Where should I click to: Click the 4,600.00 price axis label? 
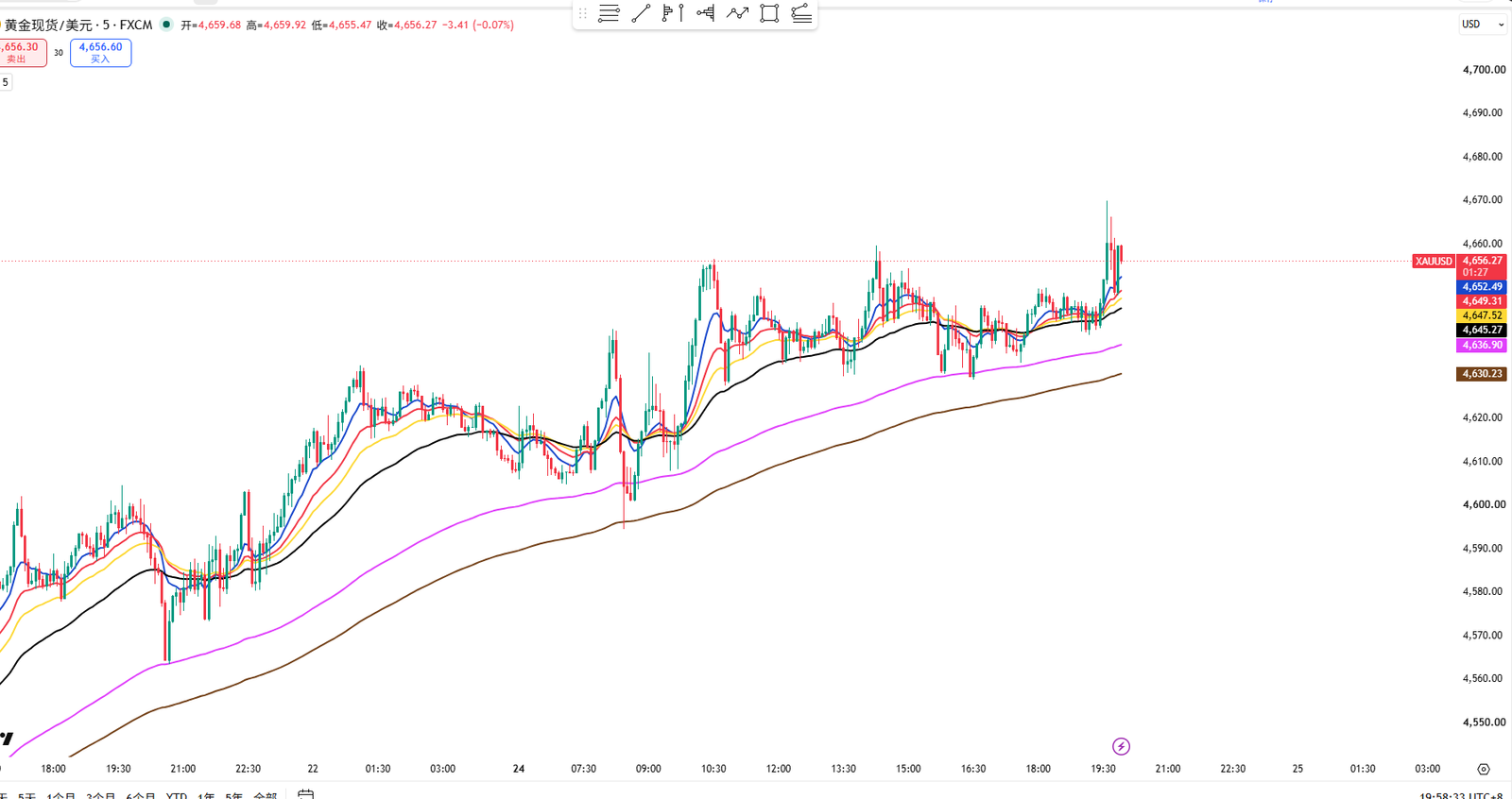[x=1485, y=504]
